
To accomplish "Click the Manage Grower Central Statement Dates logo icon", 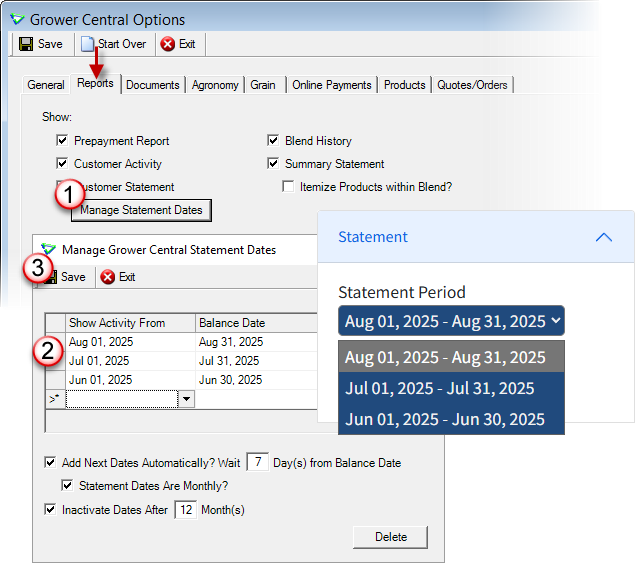I will (x=49, y=250).
